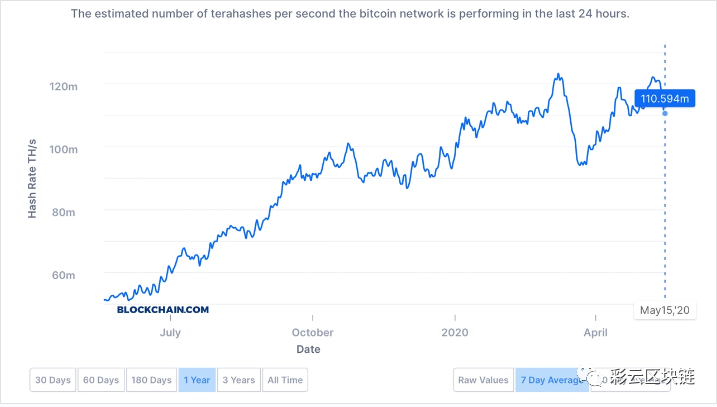The image size is (717, 407).
Task: Click the 120m y-axis label
Action: click(63, 86)
